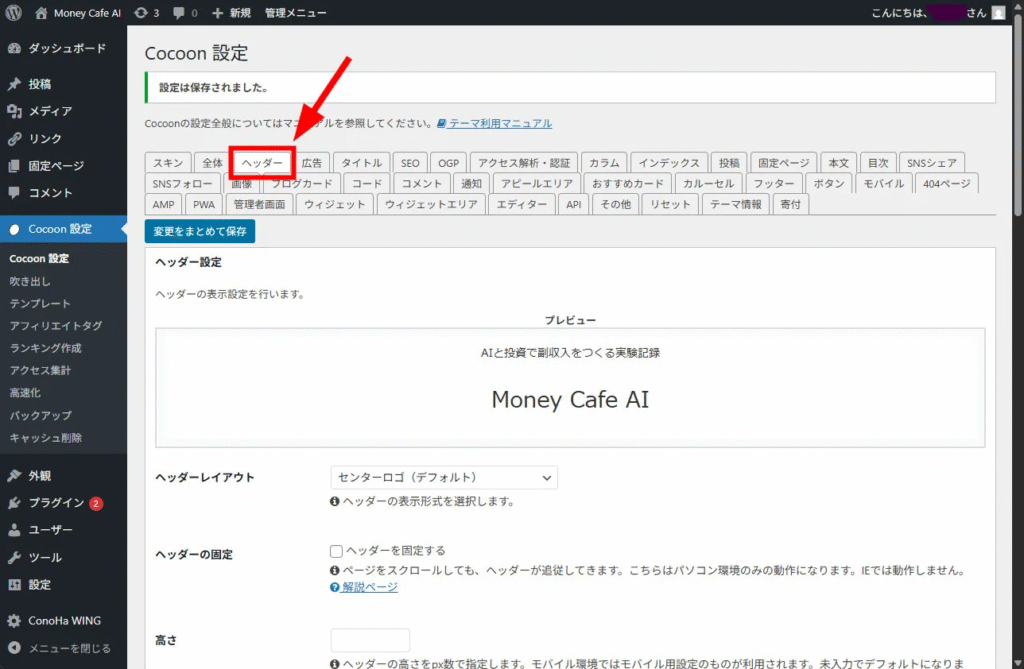Open the PWA tab
The image size is (1024, 669).
(204, 204)
